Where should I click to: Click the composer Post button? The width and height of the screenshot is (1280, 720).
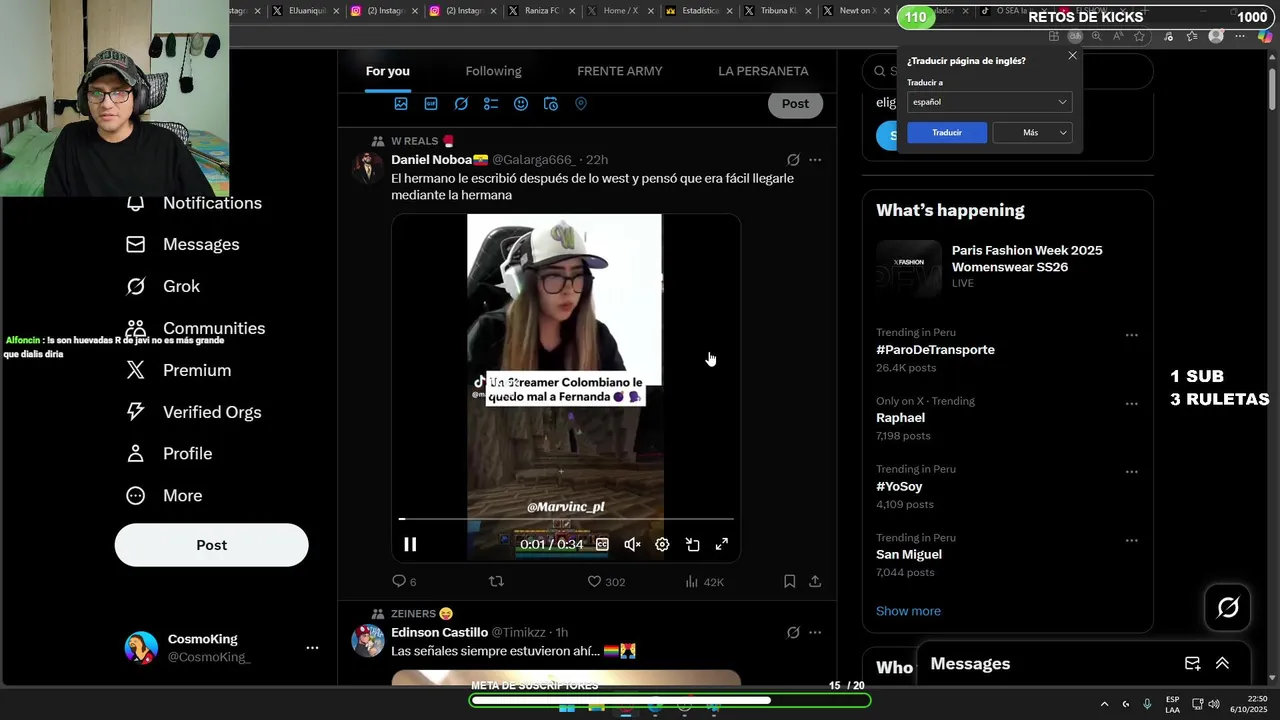pyautogui.click(x=795, y=104)
